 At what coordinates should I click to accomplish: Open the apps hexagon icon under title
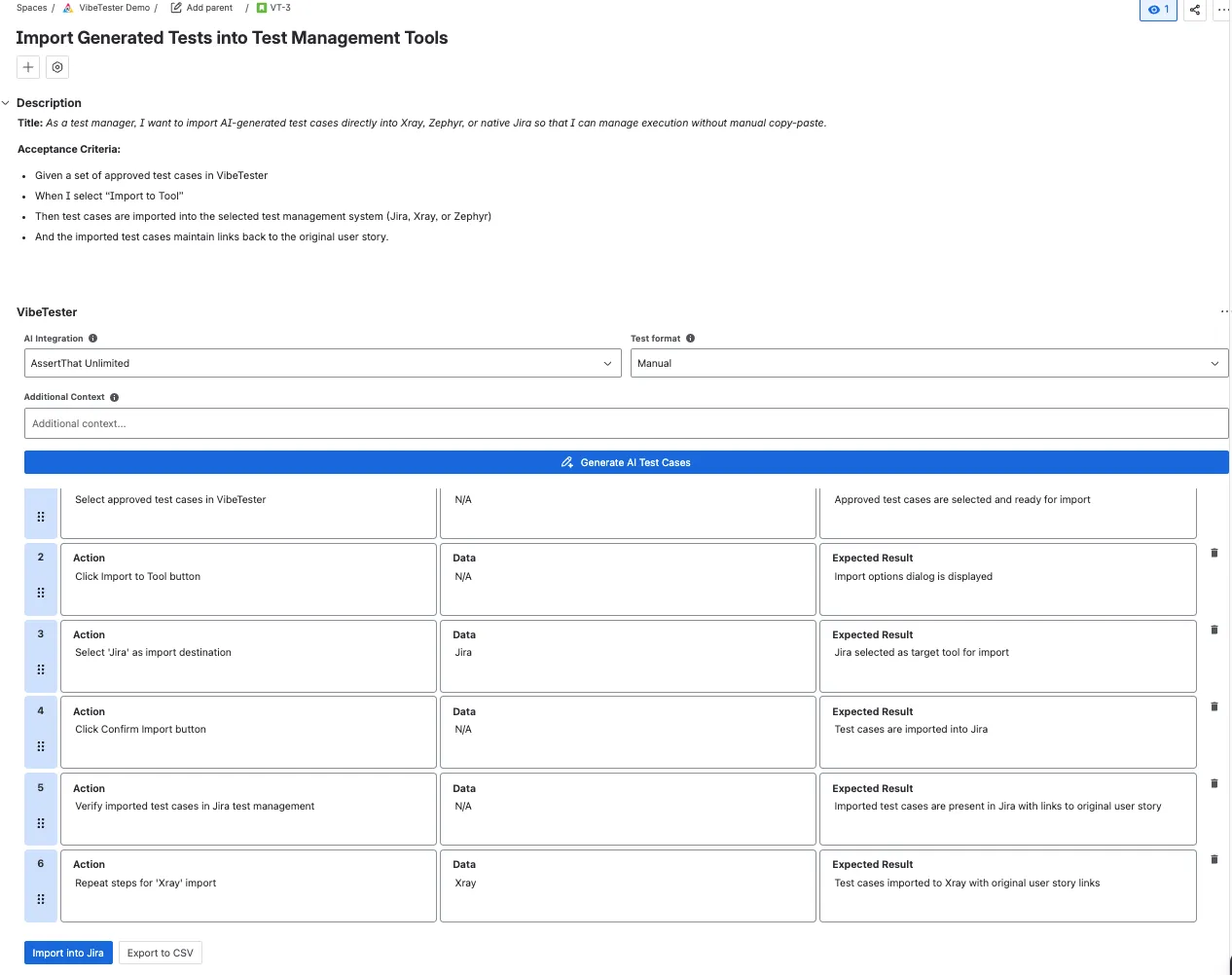point(57,67)
